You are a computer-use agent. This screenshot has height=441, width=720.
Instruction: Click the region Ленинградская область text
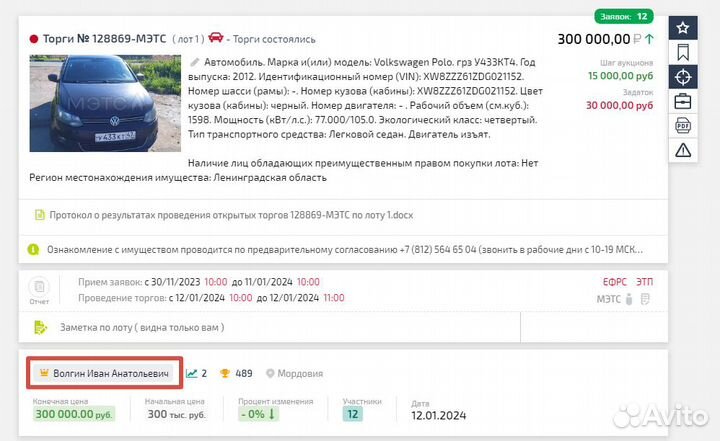(x=270, y=177)
